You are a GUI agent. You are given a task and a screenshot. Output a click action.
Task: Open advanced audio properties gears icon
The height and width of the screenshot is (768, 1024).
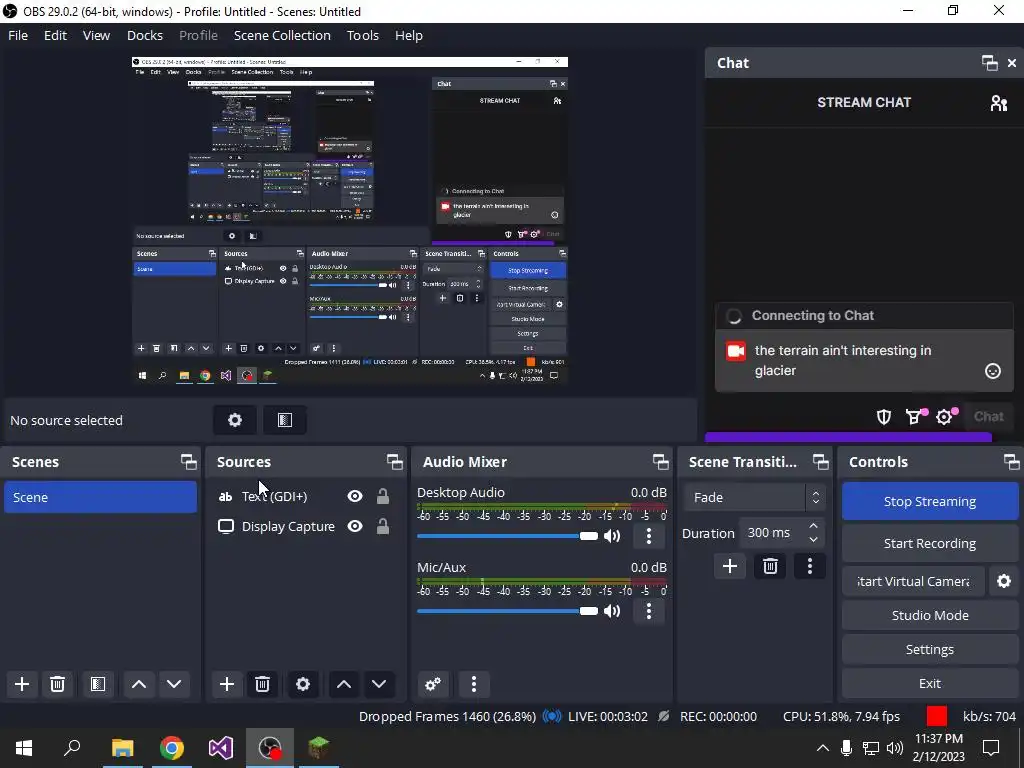(x=433, y=684)
